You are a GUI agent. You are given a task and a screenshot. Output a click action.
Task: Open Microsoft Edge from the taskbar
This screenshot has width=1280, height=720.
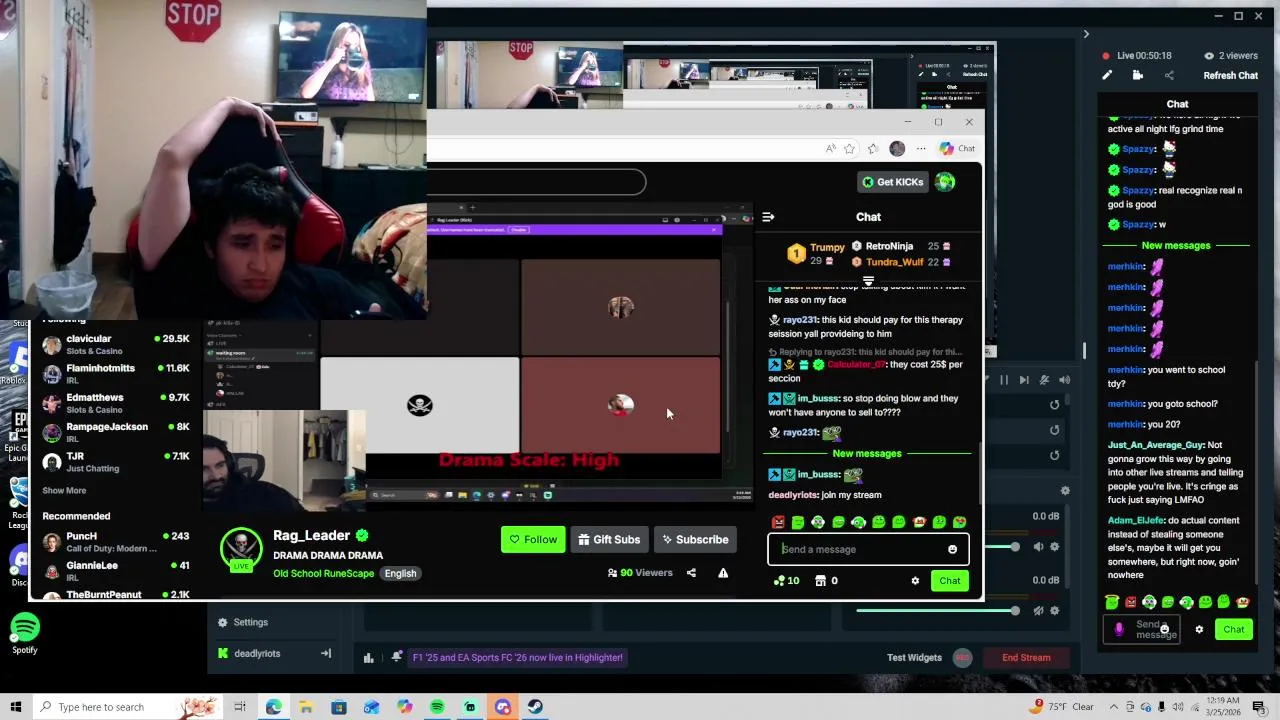pos(273,707)
